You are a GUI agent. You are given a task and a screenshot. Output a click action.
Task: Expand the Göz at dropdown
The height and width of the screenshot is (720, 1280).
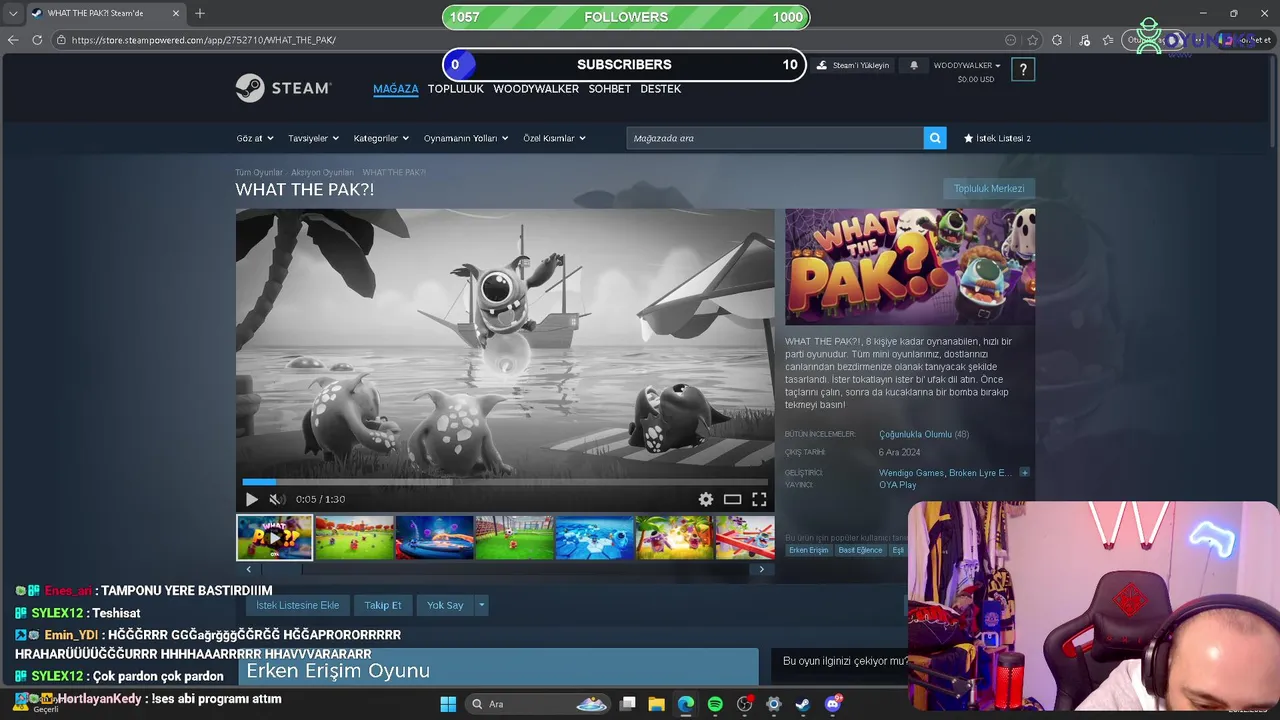(255, 138)
